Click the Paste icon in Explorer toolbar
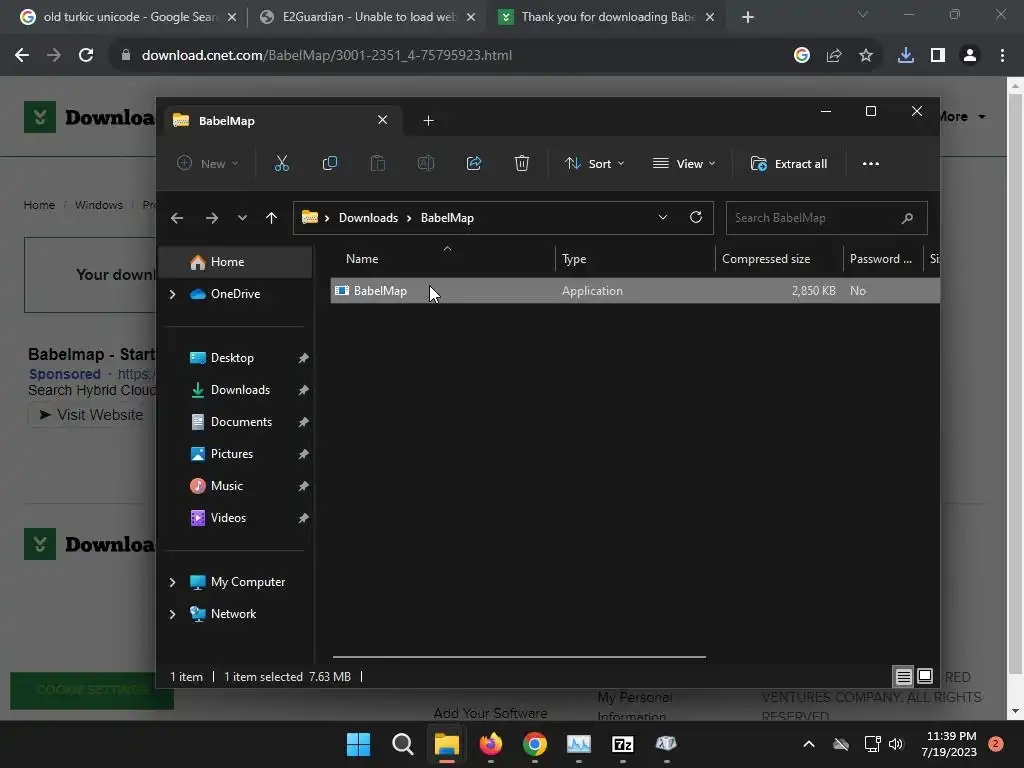The image size is (1024, 768). (377, 163)
